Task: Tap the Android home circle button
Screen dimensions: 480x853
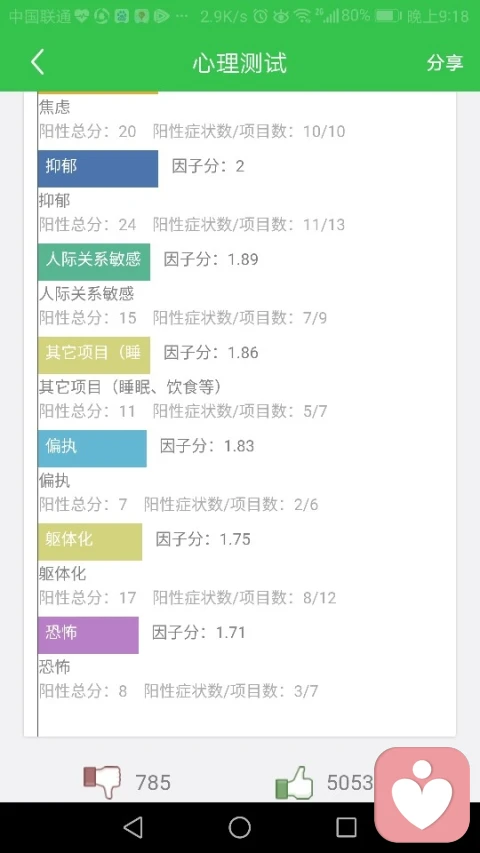Action: click(239, 827)
